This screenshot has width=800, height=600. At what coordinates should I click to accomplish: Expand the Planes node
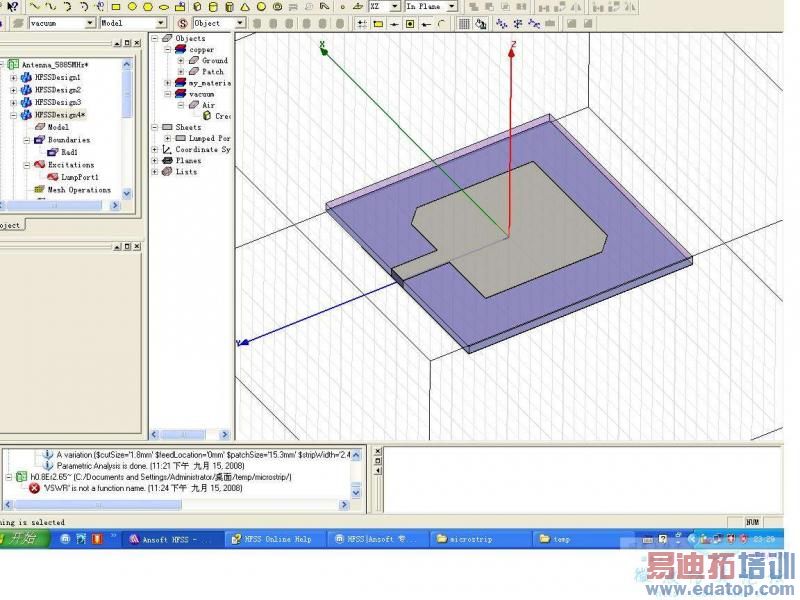tap(155, 161)
